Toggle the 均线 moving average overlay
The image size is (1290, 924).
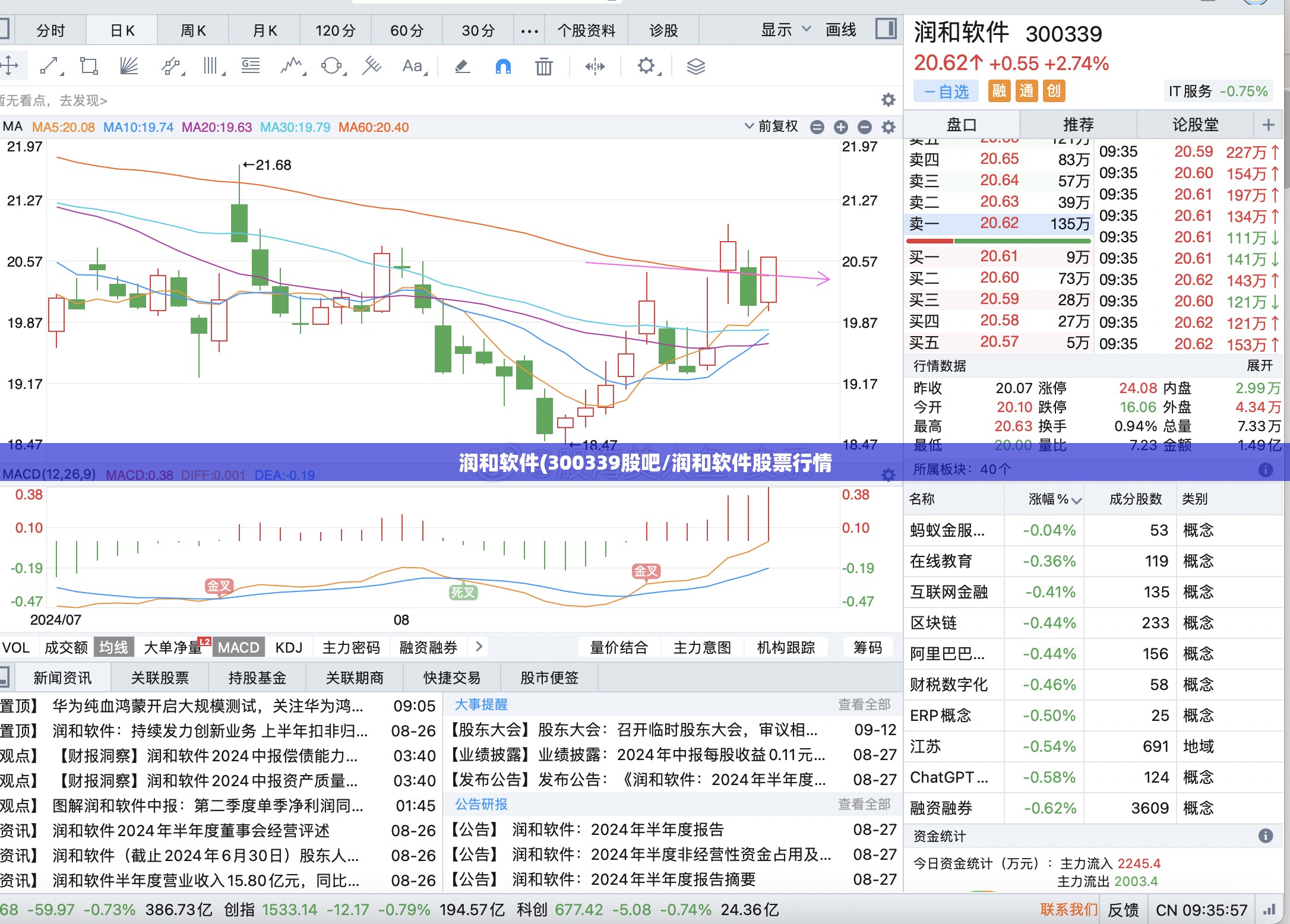coord(113,647)
